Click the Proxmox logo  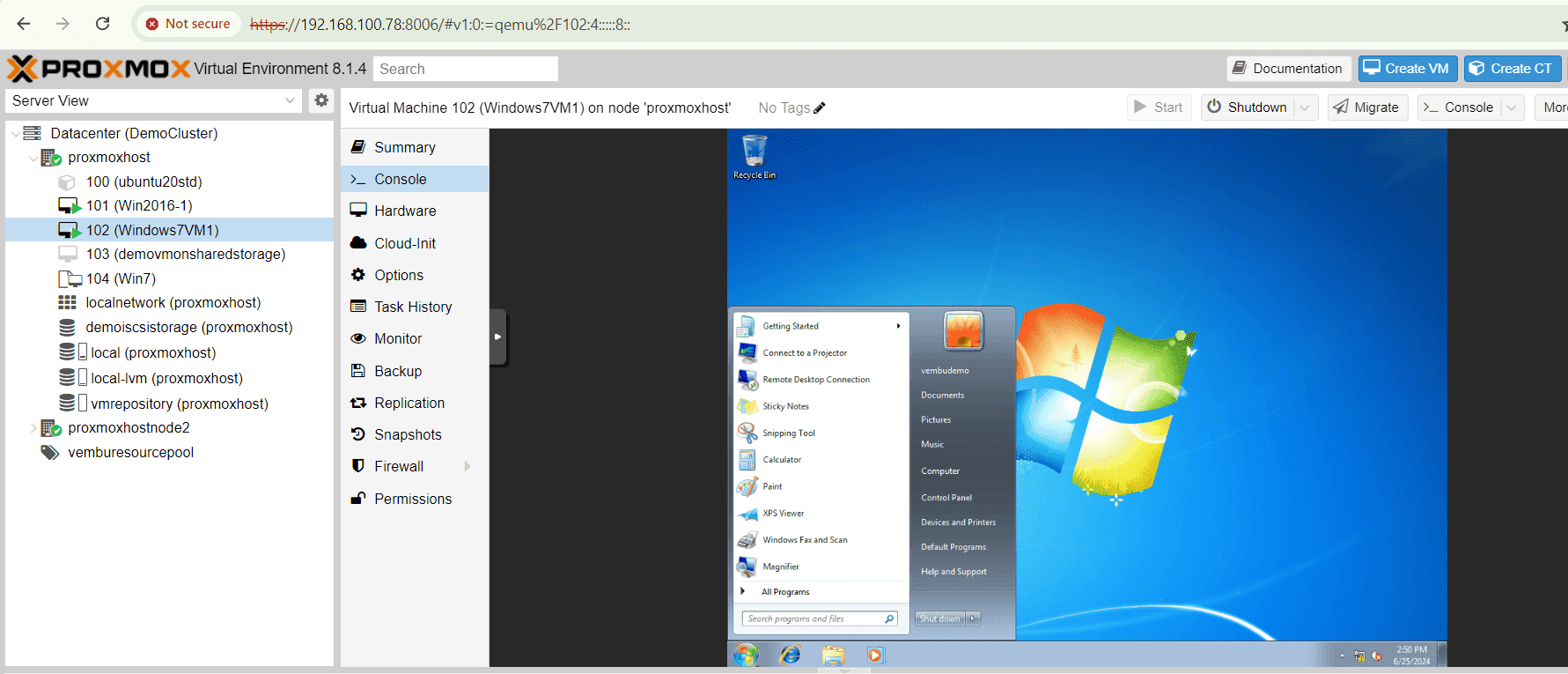pyautogui.click(x=99, y=69)
